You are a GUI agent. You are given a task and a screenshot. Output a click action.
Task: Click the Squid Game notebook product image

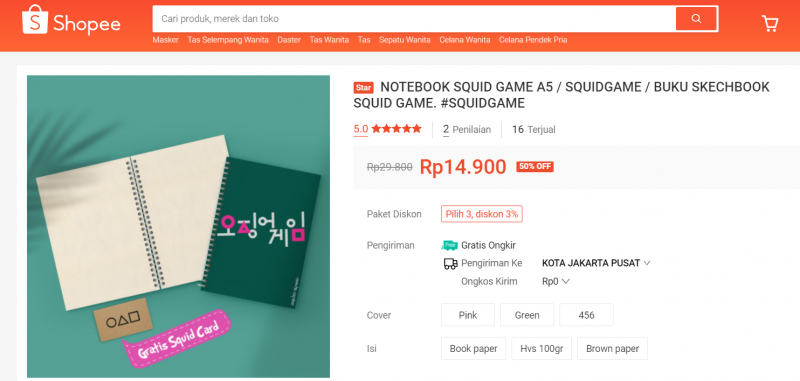[x=179, y=226]
